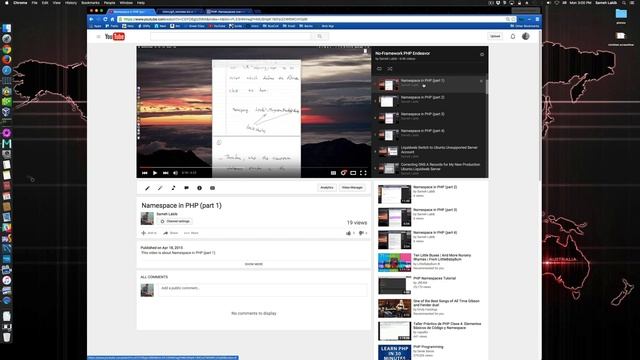Open the More actions menu under the video
This screenshot has width=640, height=360.
[x=191, y=233]
